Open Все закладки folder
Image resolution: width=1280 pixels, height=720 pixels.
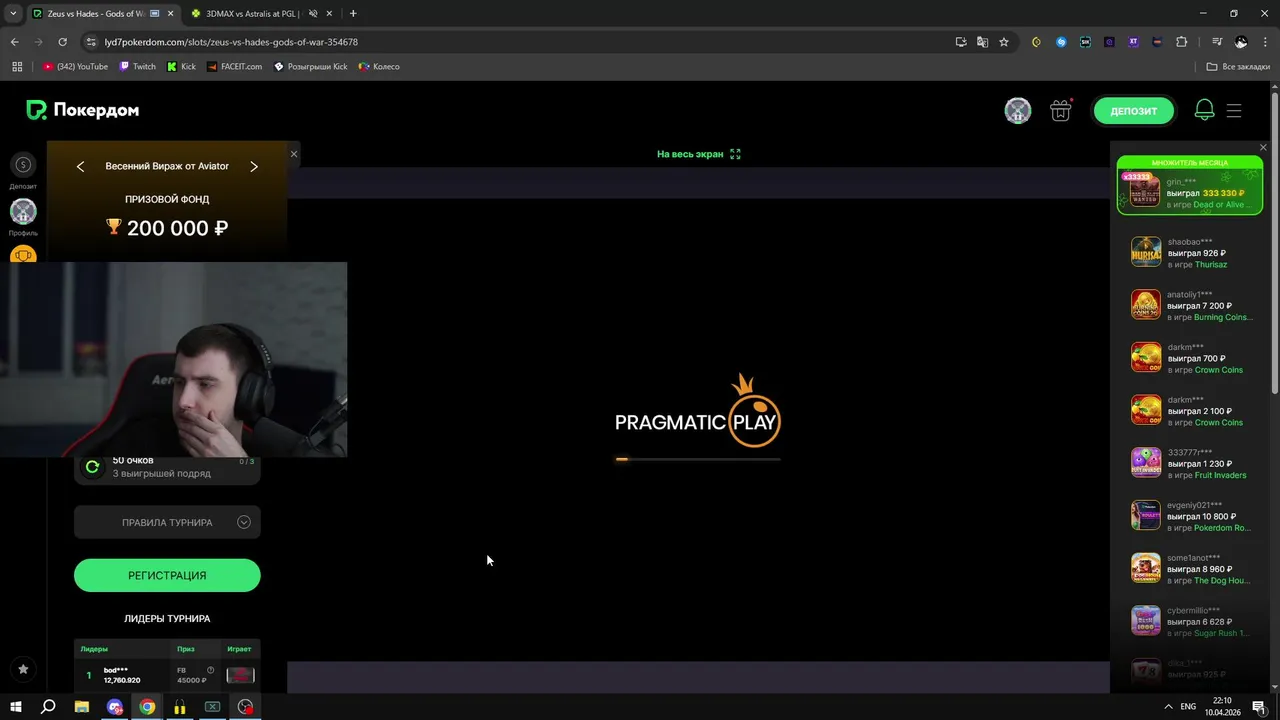pos(1238,67)
